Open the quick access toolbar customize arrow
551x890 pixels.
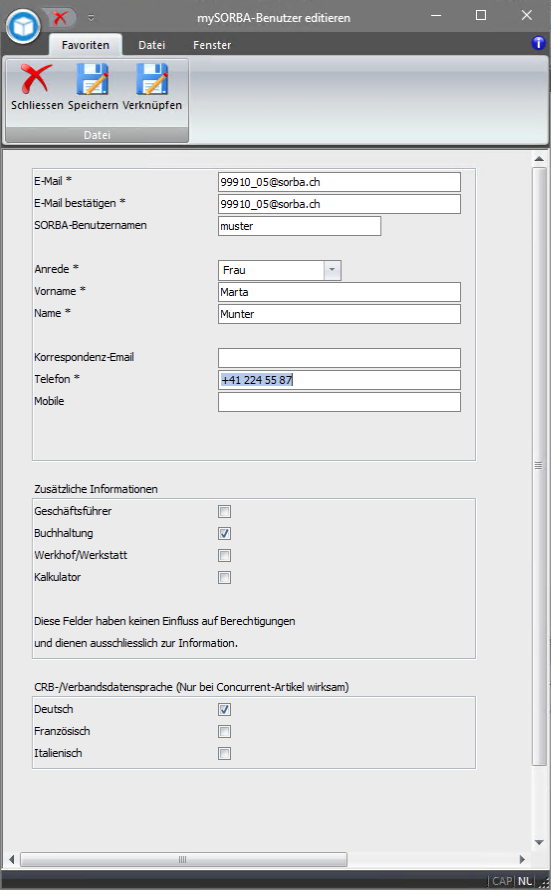[x=91, y=18]
